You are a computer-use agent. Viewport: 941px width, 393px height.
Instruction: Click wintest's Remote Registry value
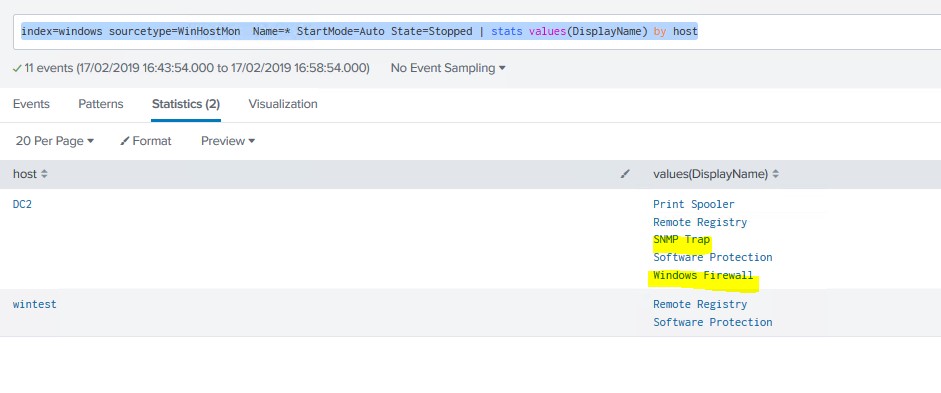tap(700, 304)
